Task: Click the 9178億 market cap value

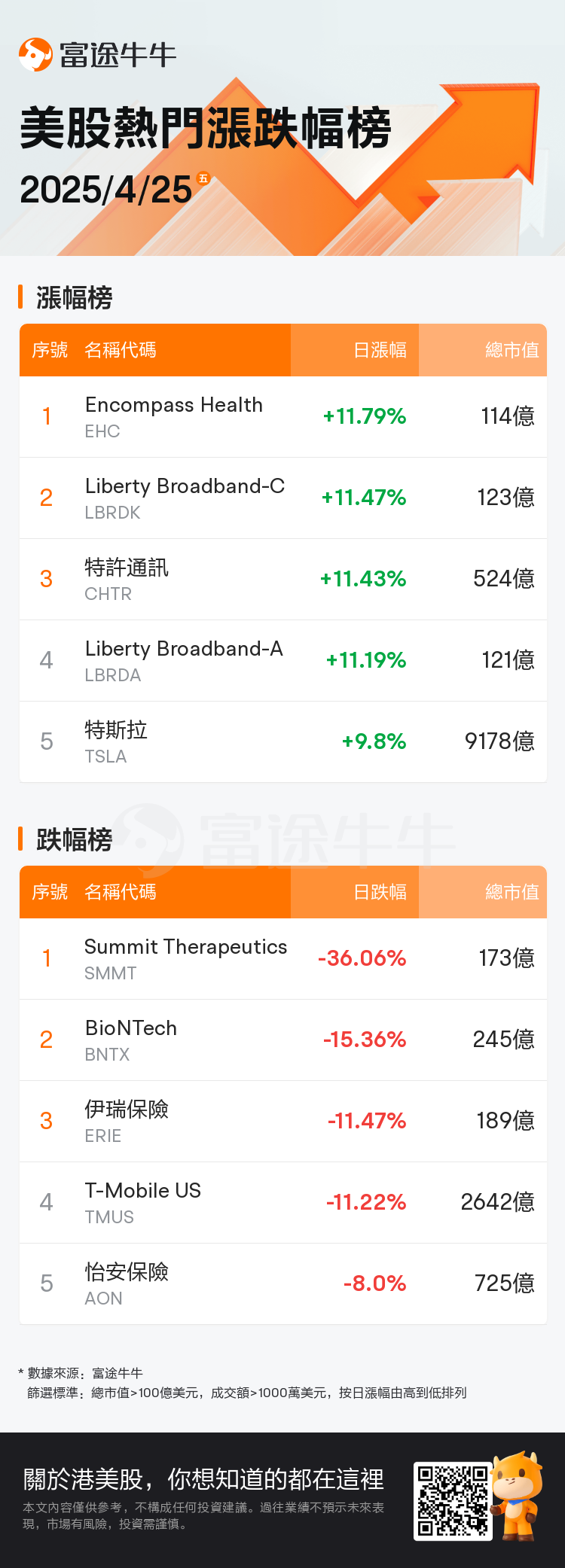Action: tap(499, 741)
